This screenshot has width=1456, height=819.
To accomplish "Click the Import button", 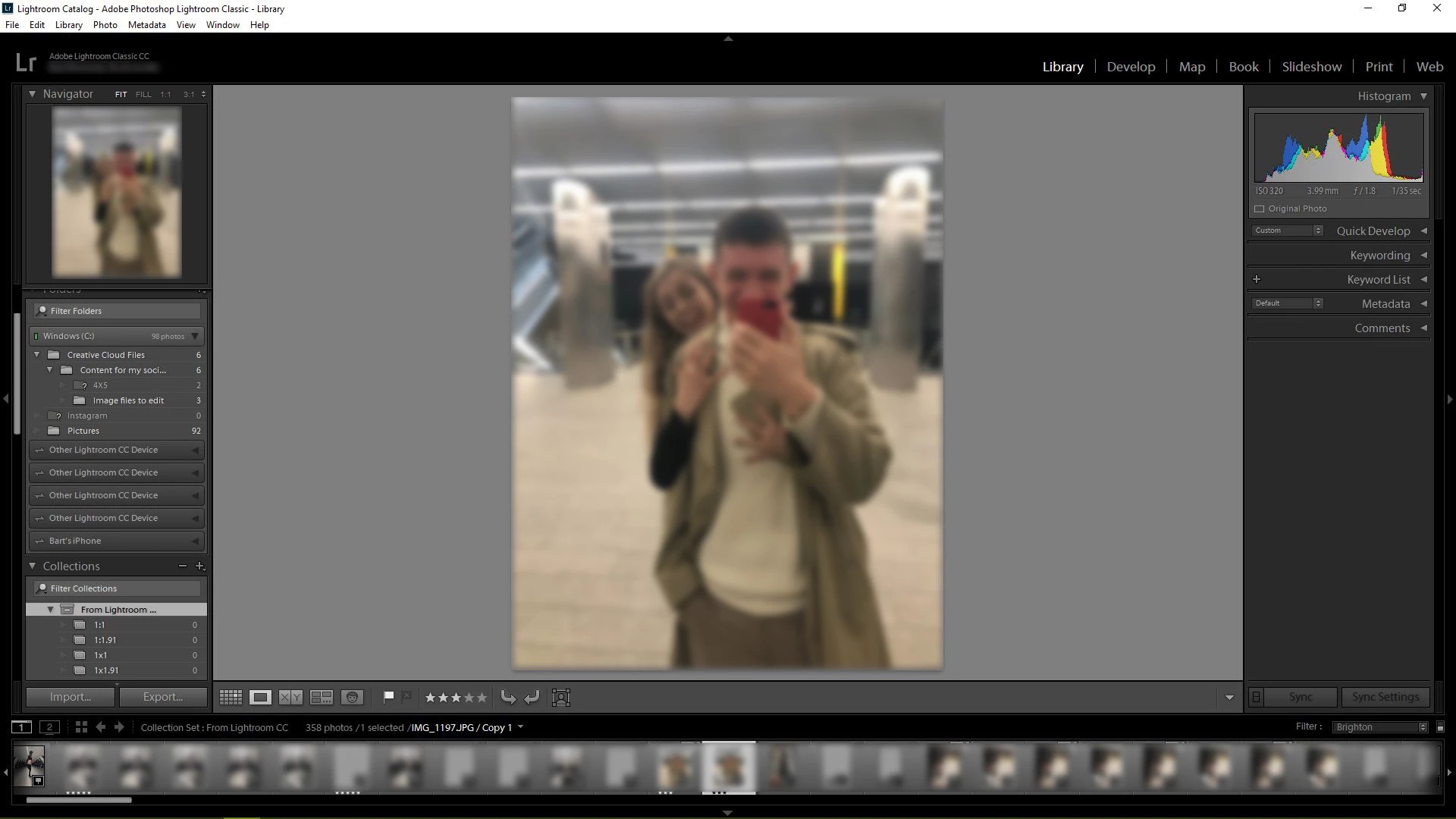I will coord(71,697).
